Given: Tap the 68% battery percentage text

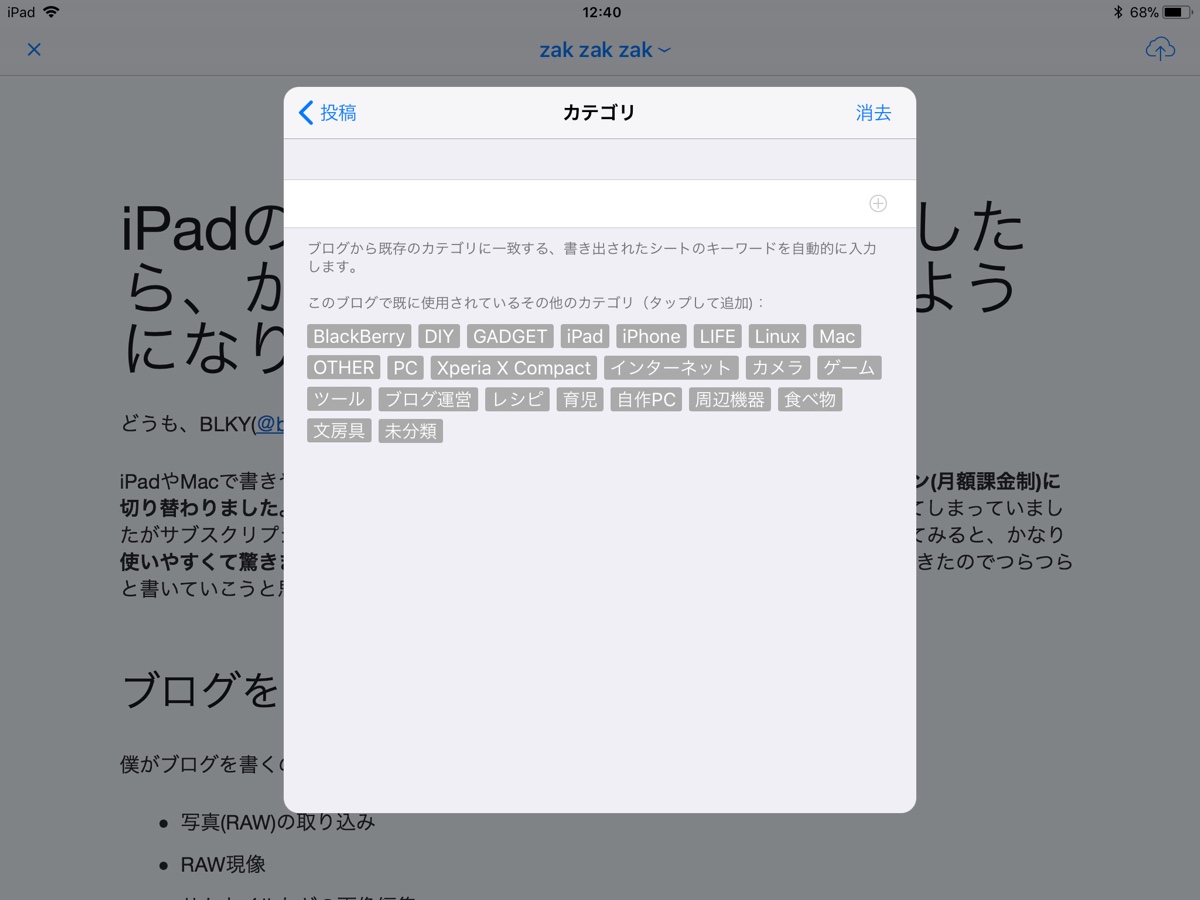Looking at the screenshot, I should coord(1144,12).
